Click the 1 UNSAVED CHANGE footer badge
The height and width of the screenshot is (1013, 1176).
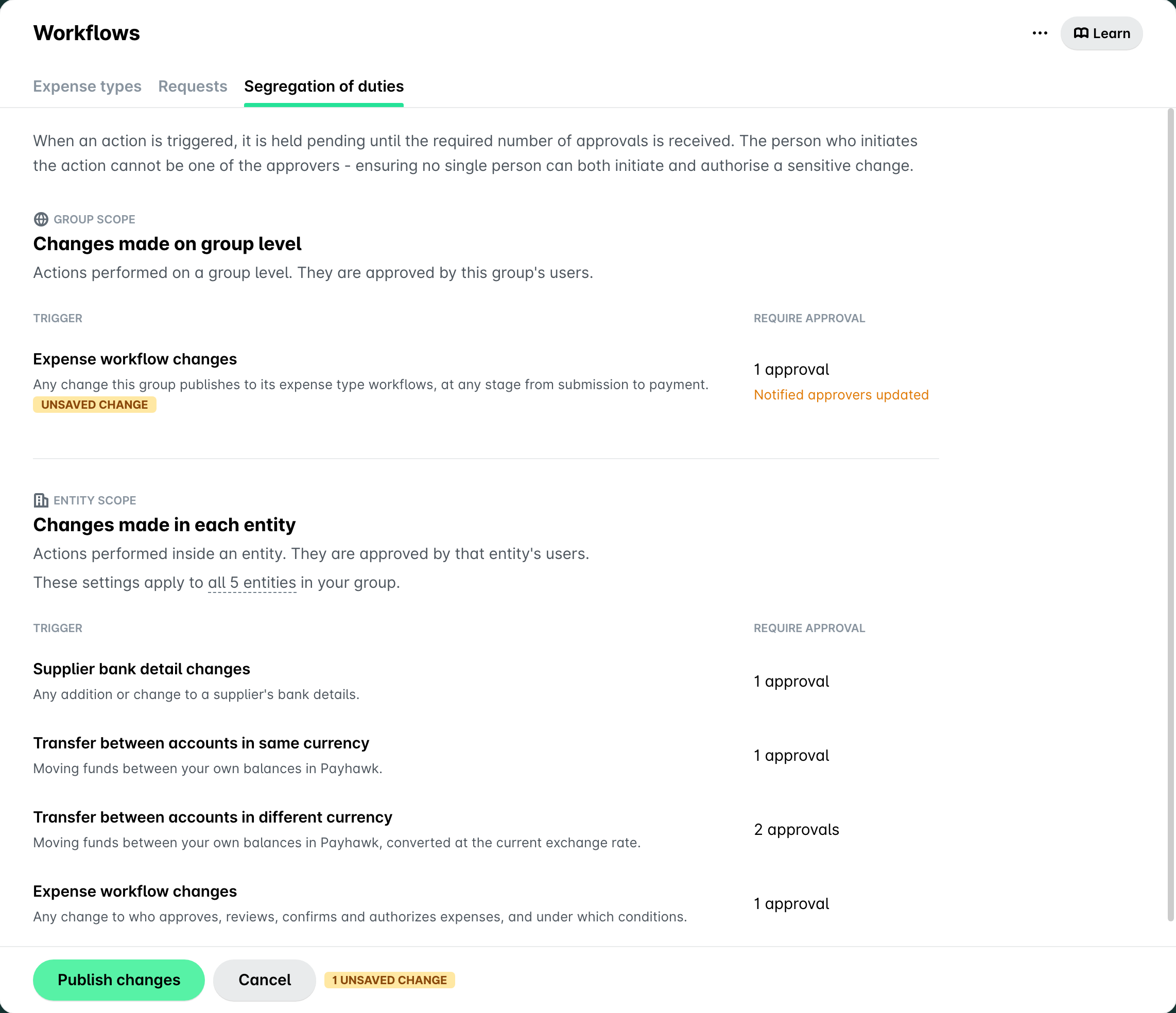coord(389,980)
